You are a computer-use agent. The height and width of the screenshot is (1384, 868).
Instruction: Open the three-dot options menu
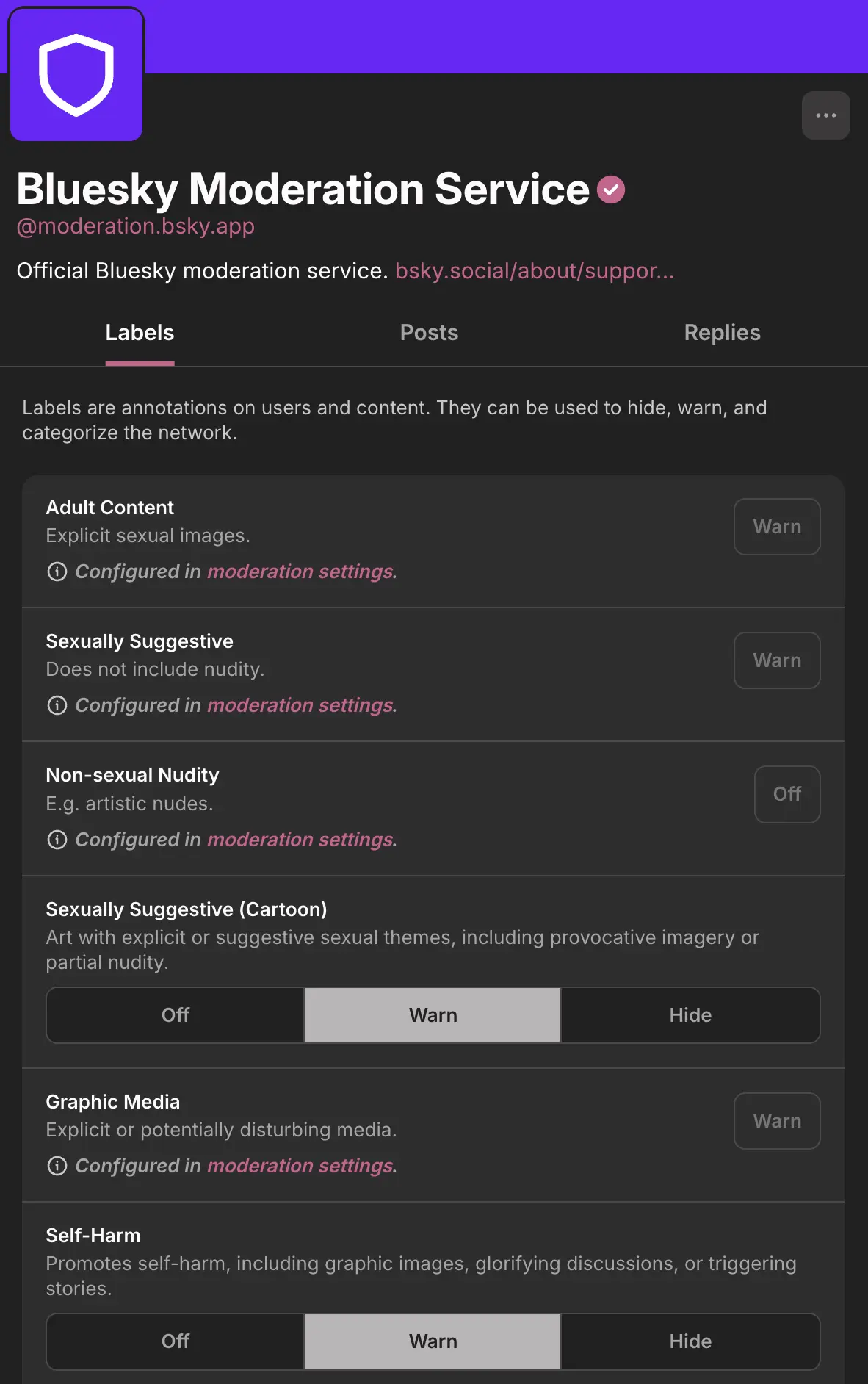(825, 115)
